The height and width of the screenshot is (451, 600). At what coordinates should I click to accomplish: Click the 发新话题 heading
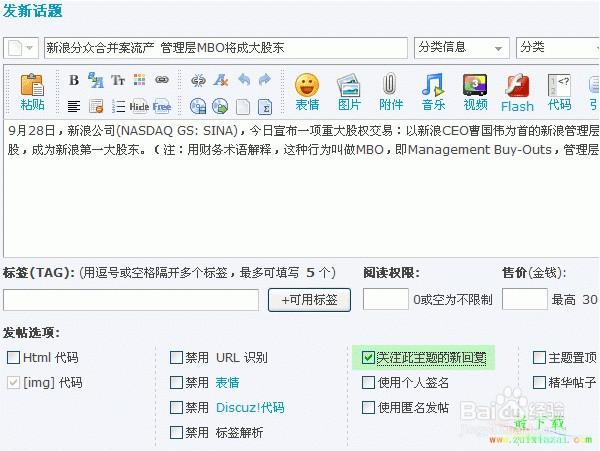[x=33, y=11]
